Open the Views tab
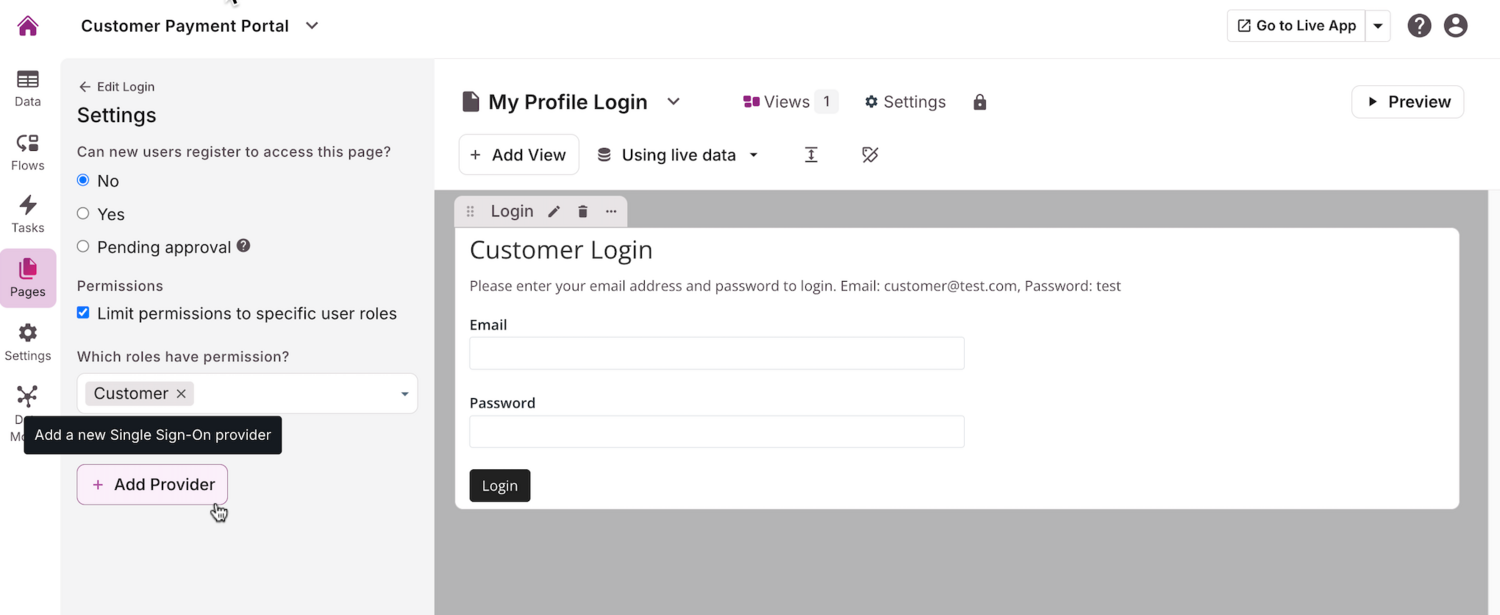The height and width of the screenshot is (615, 1500). 789,102
